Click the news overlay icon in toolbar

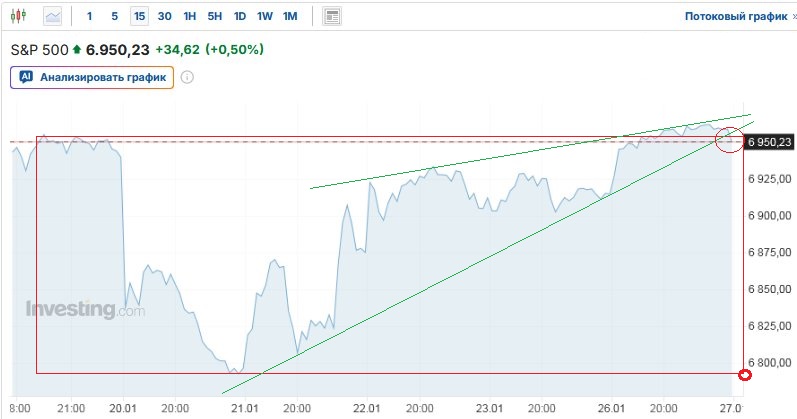332,17
